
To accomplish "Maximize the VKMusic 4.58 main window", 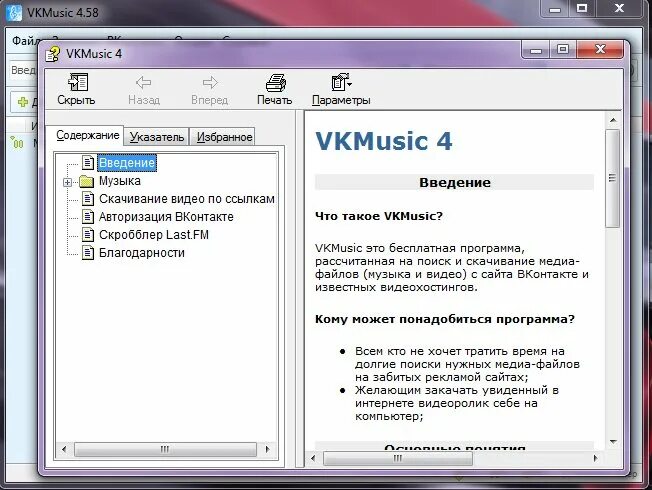I will tap(582, 8).
